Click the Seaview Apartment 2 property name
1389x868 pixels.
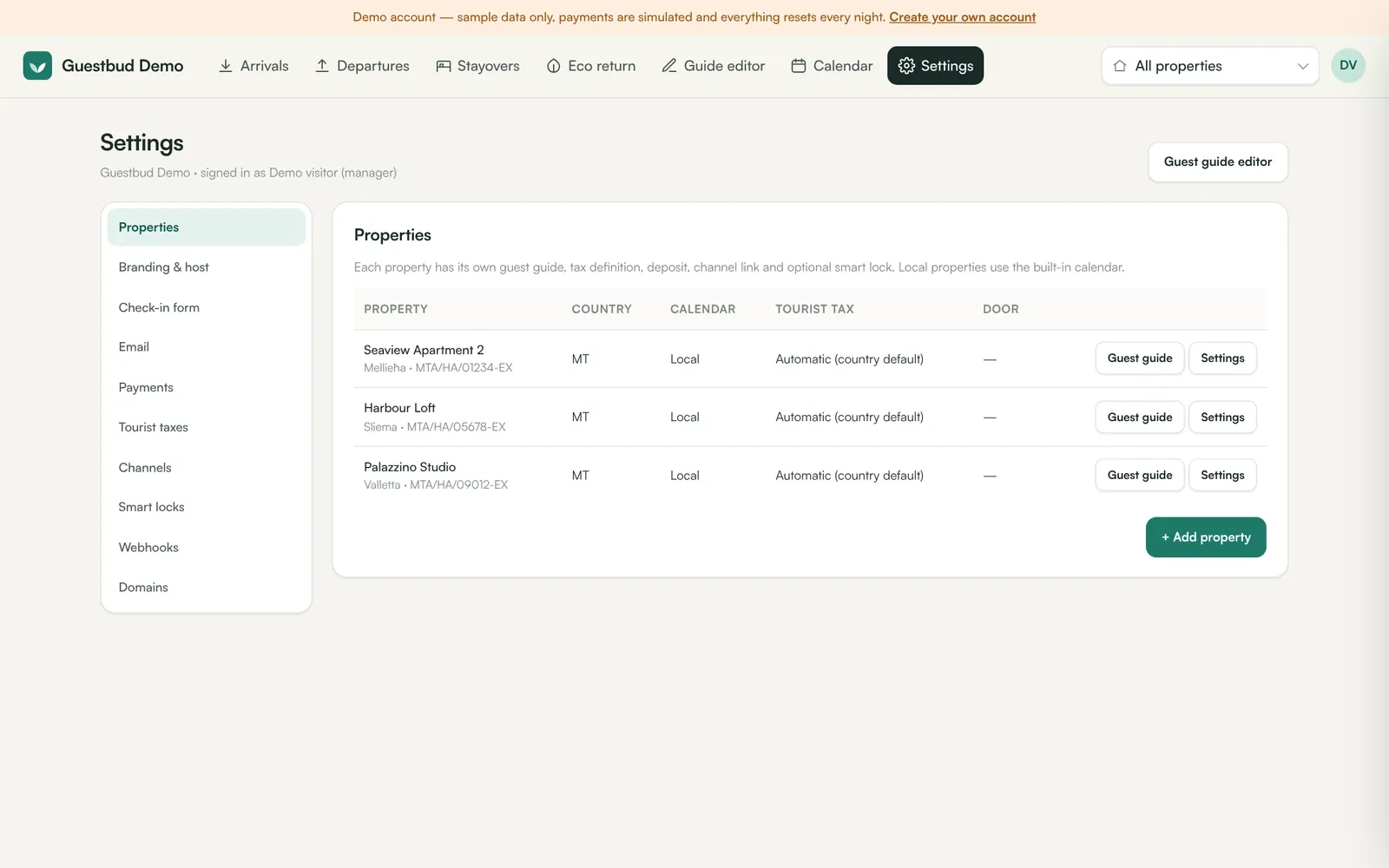424,350
